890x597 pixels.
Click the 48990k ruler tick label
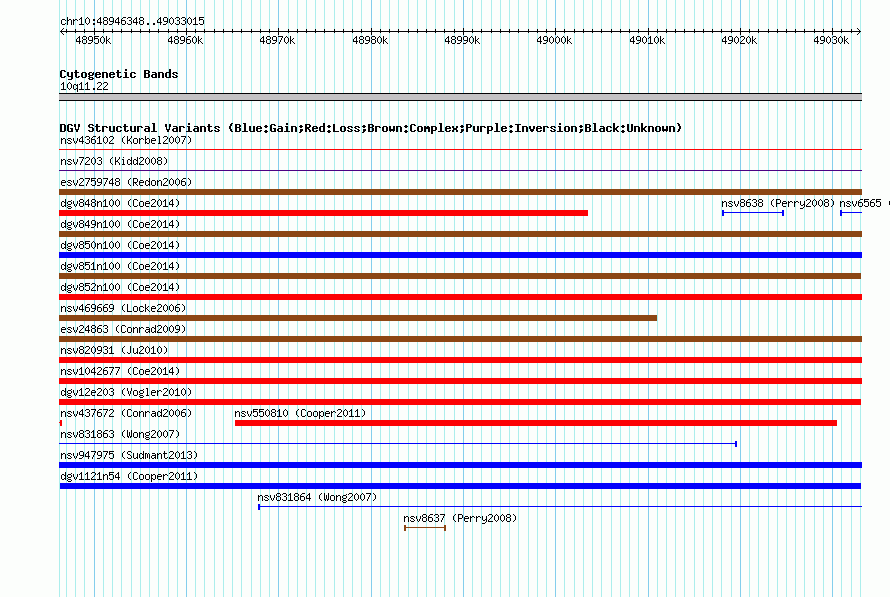click(x=462, y=40)
